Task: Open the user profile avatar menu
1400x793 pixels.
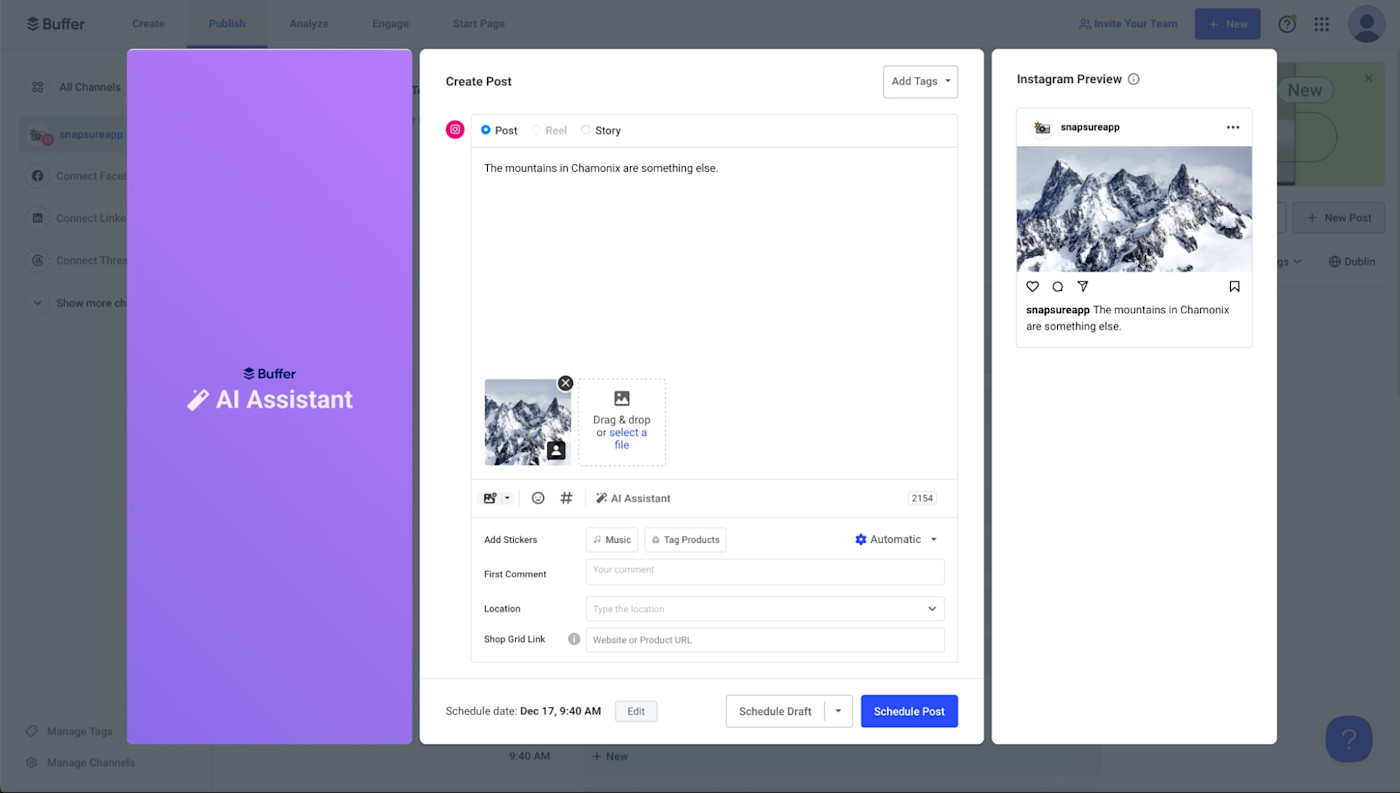Action: coord(1366,24)
